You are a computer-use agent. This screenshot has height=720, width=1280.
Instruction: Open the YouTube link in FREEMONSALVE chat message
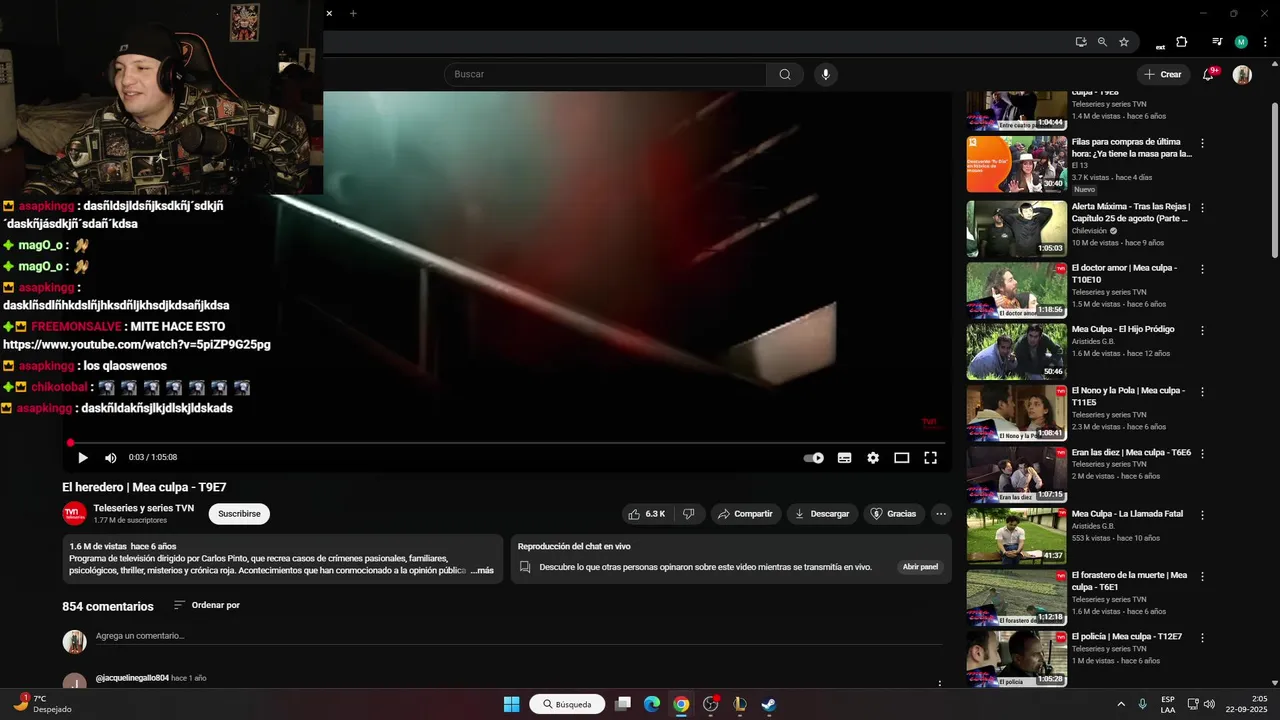137,345
